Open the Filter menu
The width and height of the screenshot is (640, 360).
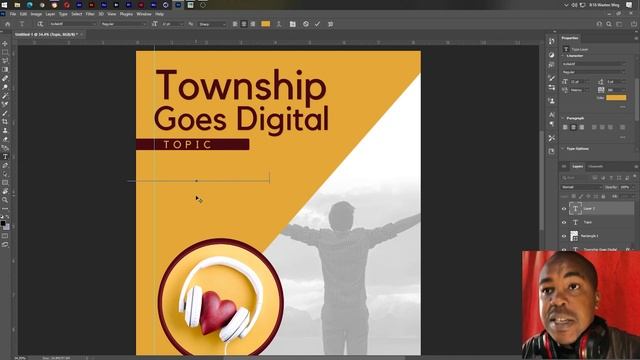point(90,14)
